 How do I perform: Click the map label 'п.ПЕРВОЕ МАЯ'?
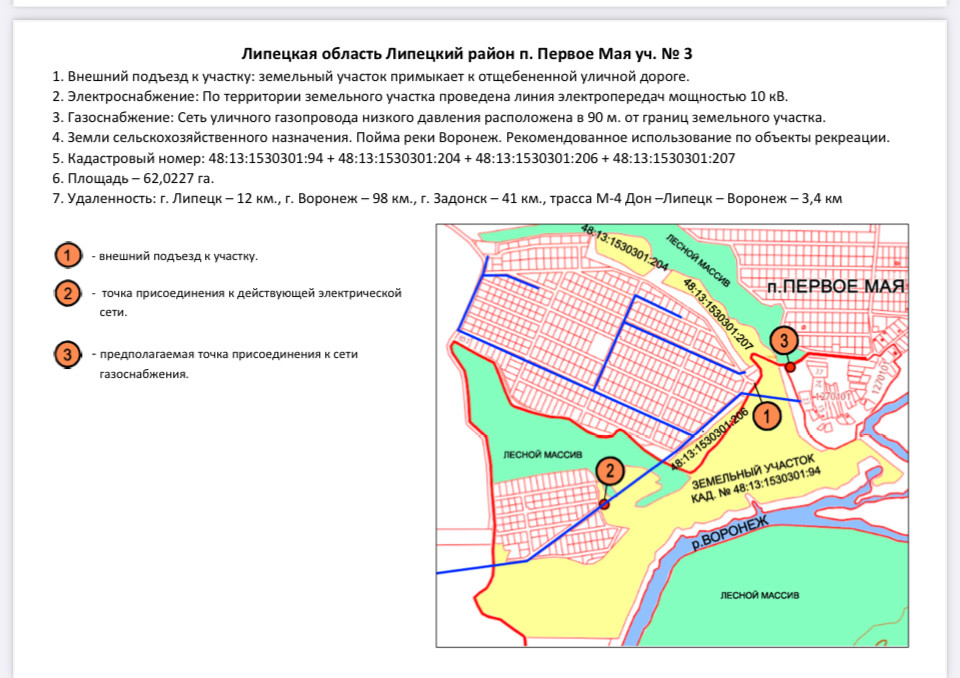coord(836,287)
